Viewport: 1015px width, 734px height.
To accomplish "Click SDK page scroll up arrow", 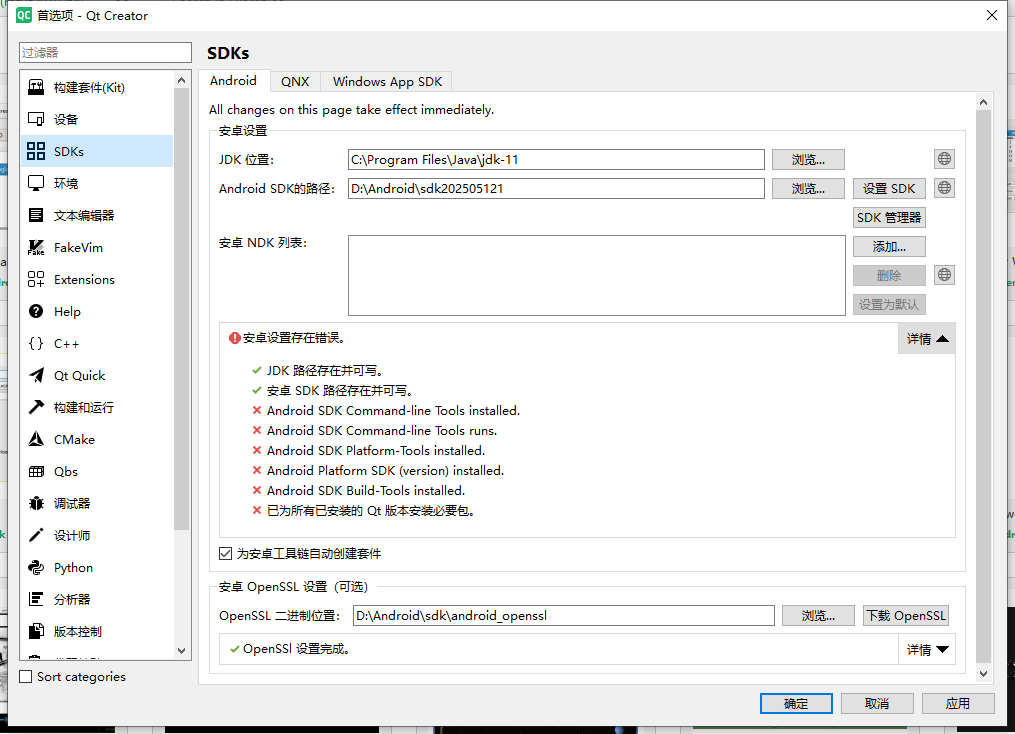I will [983, 102].
